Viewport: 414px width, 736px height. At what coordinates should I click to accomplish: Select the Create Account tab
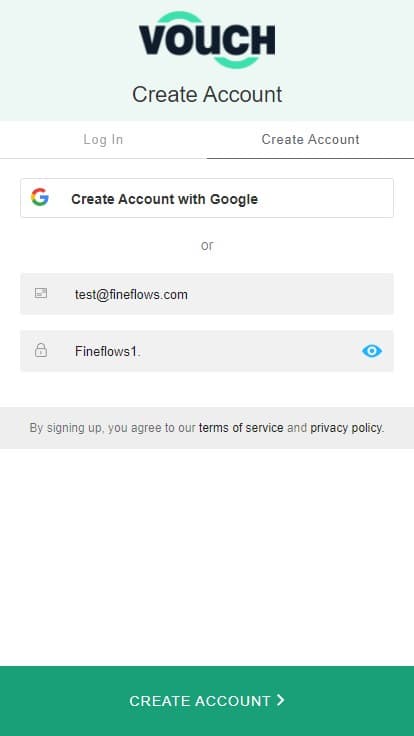[310, 139]
